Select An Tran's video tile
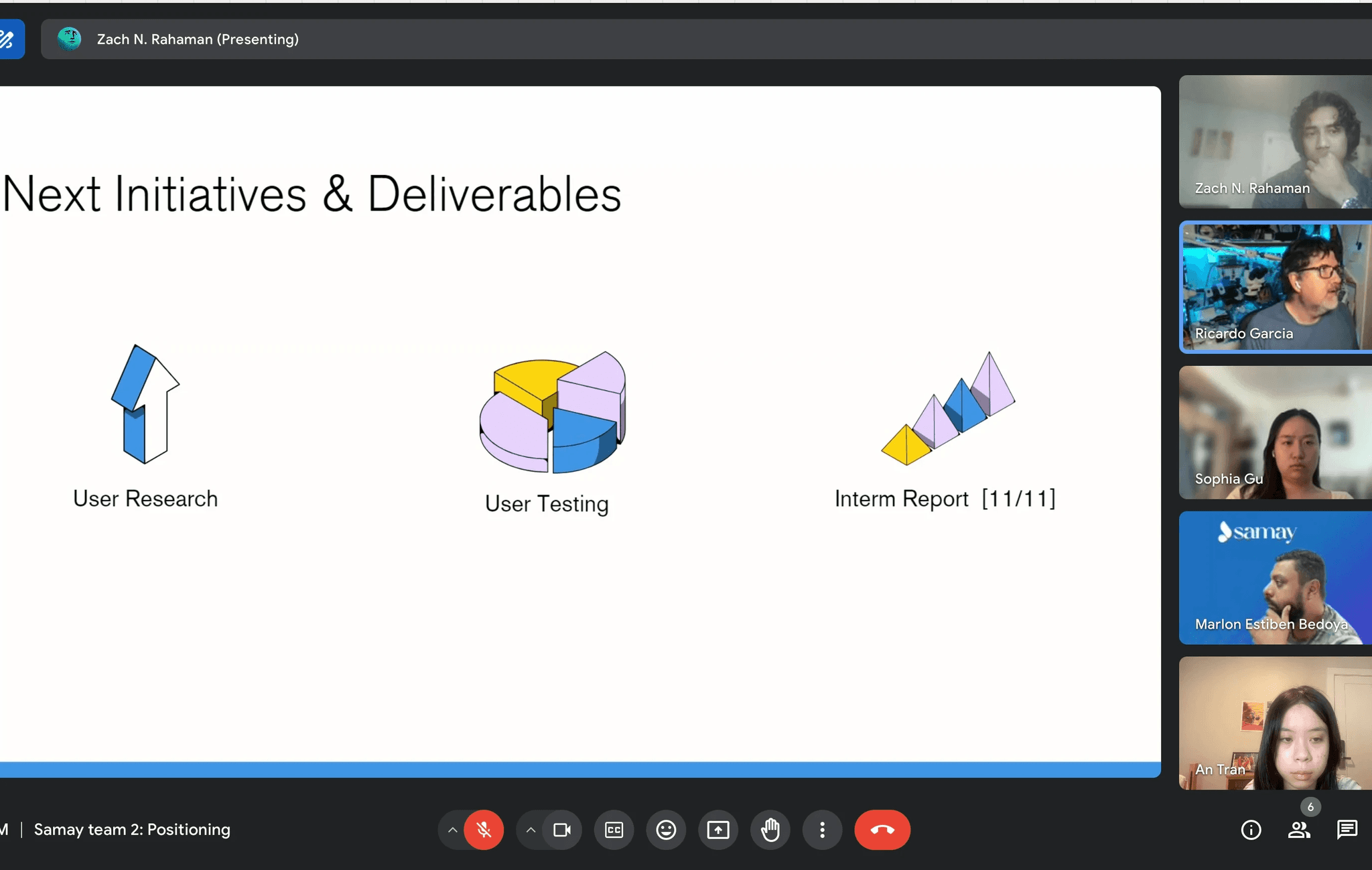This screenshot has height=870, width=1372. 1275,723
